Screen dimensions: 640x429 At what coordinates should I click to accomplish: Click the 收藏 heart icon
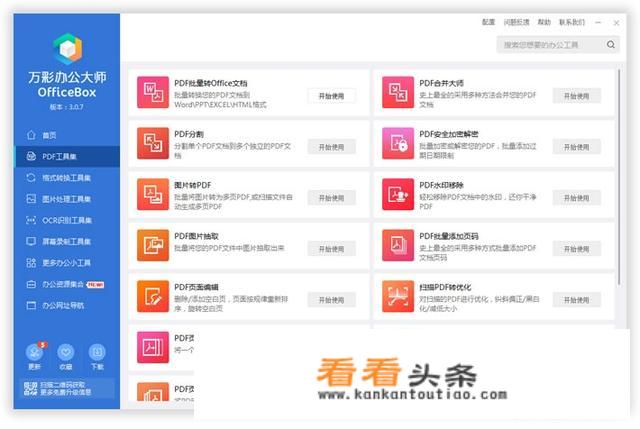[66, 352]
